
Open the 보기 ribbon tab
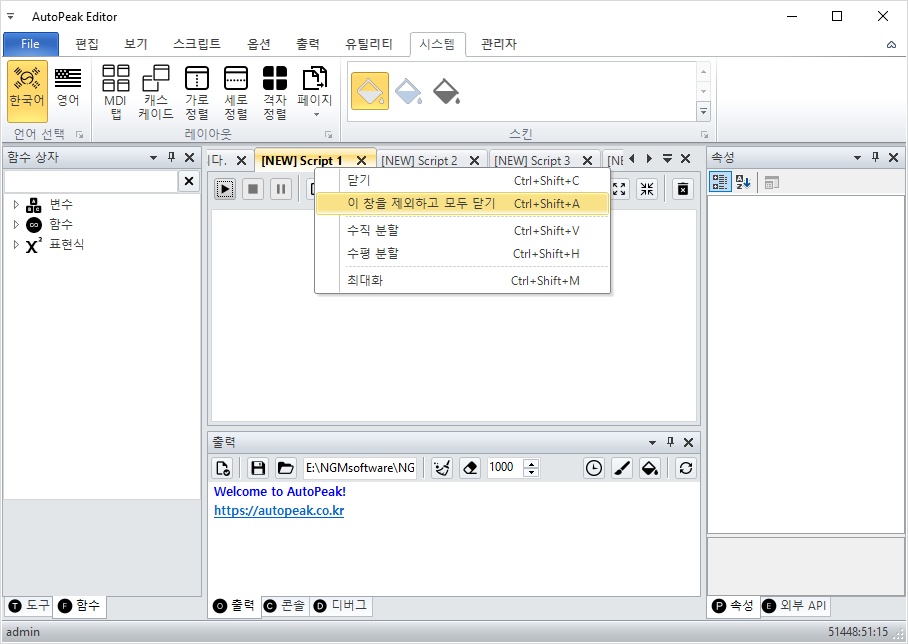tap(136, 44)
